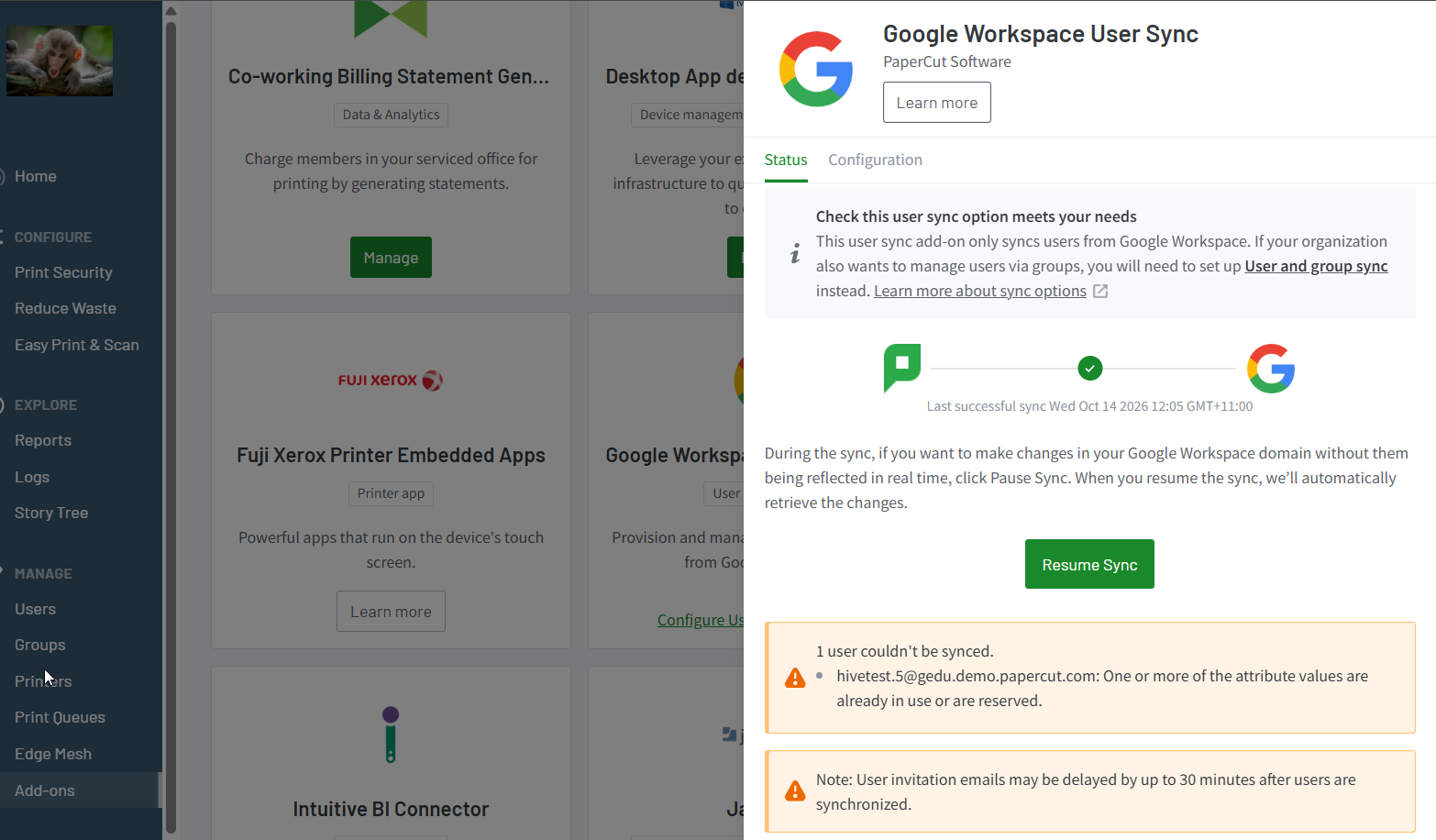The height and width of the screenshot is (840, 1436).
Task: Open Easy Print & Scan page
Action: click(x=77, y=345)
